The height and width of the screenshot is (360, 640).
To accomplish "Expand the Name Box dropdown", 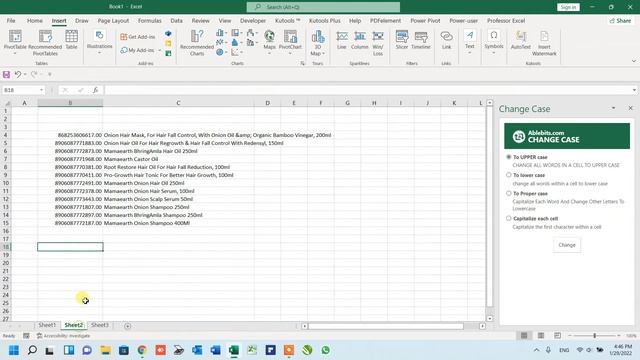I will (x=41, y=90).
